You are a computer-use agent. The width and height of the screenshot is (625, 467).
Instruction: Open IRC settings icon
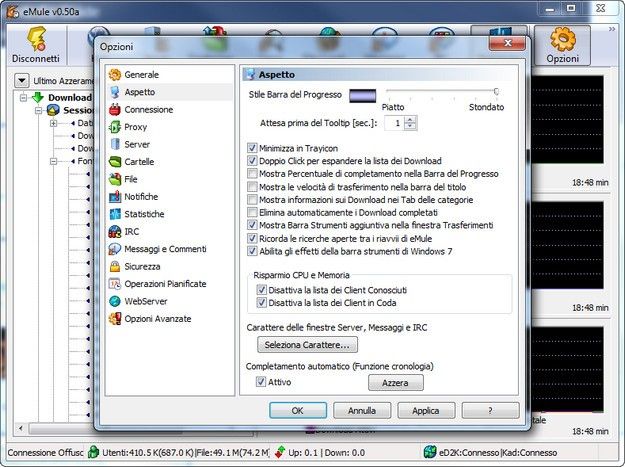115,232
